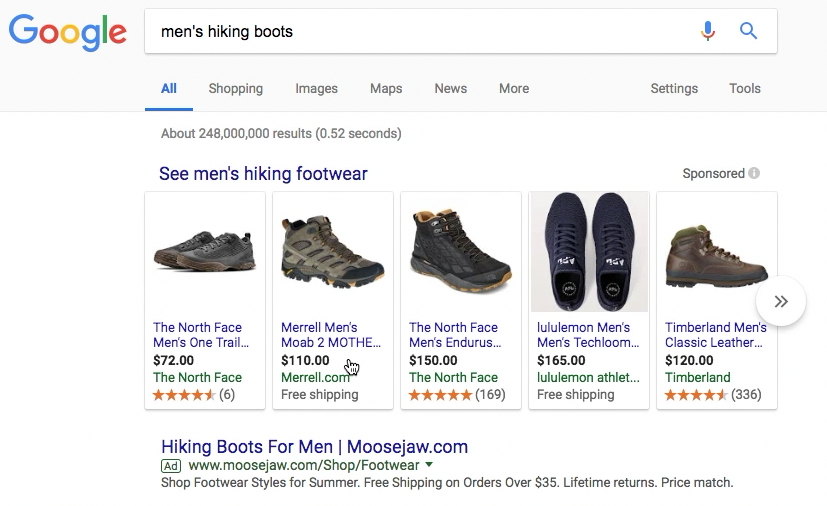Click The North Face seller under $150.00
The height and width of the screenshot is (506, 827).
point(454,377)
